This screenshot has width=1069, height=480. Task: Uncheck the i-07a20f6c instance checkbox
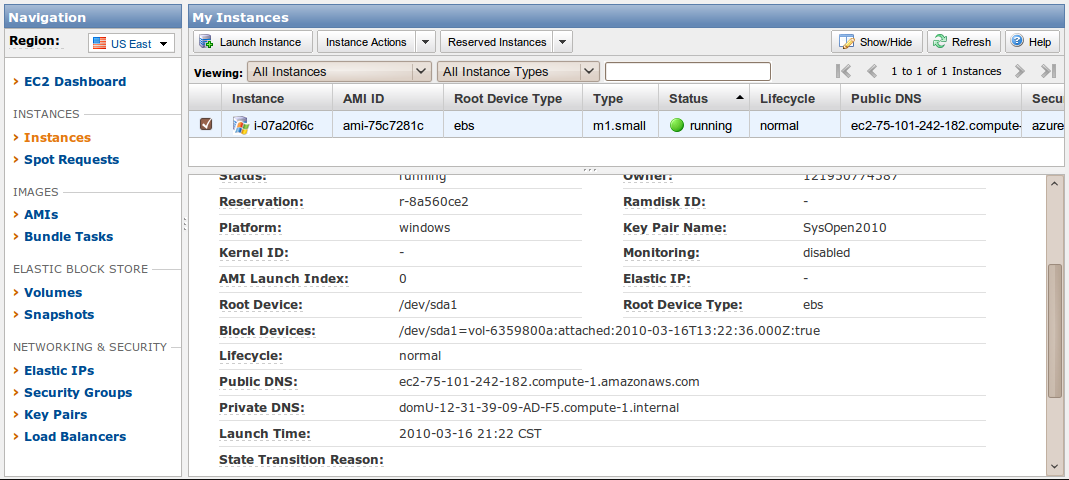[206, 125]
